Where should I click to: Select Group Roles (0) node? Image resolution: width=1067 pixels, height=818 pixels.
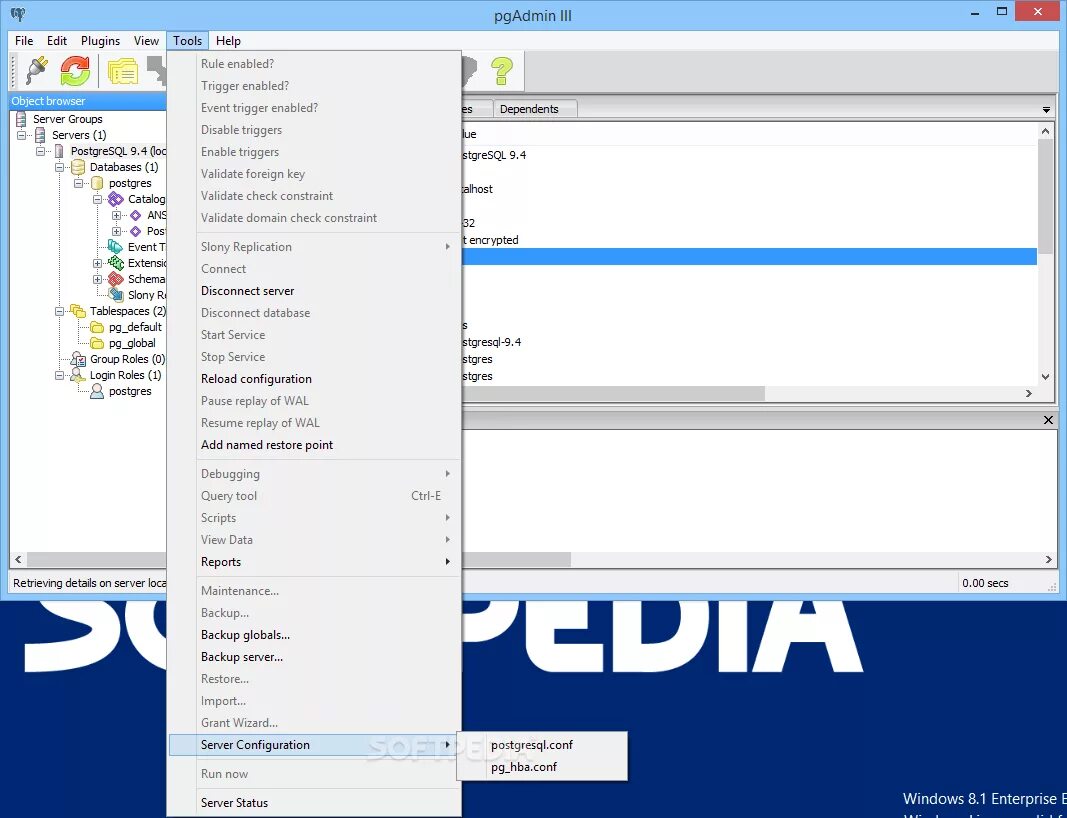127,359
